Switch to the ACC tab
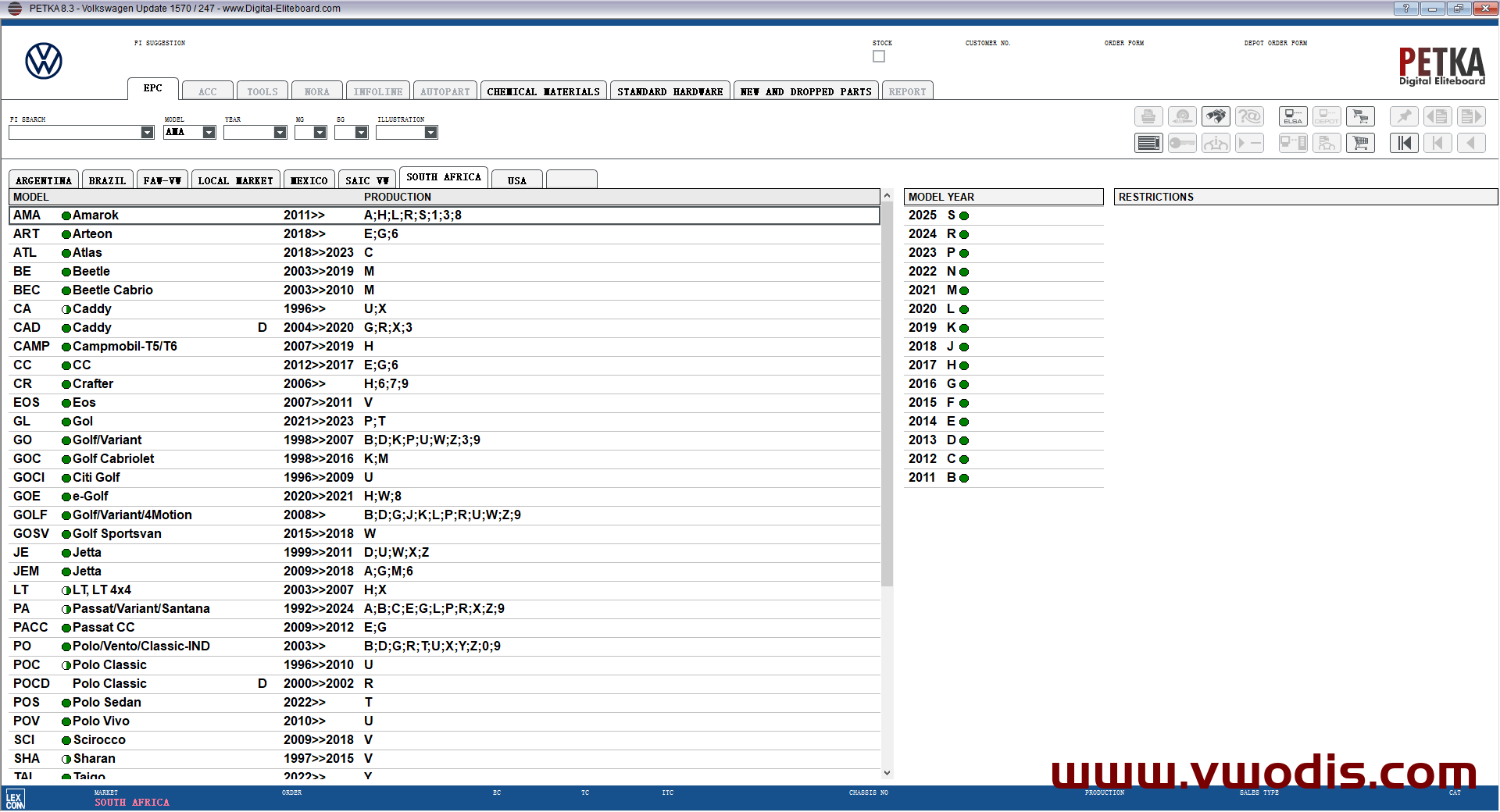Image resolution: width=1500 pixels, height=812 pixels. click(x=208, y=91)
